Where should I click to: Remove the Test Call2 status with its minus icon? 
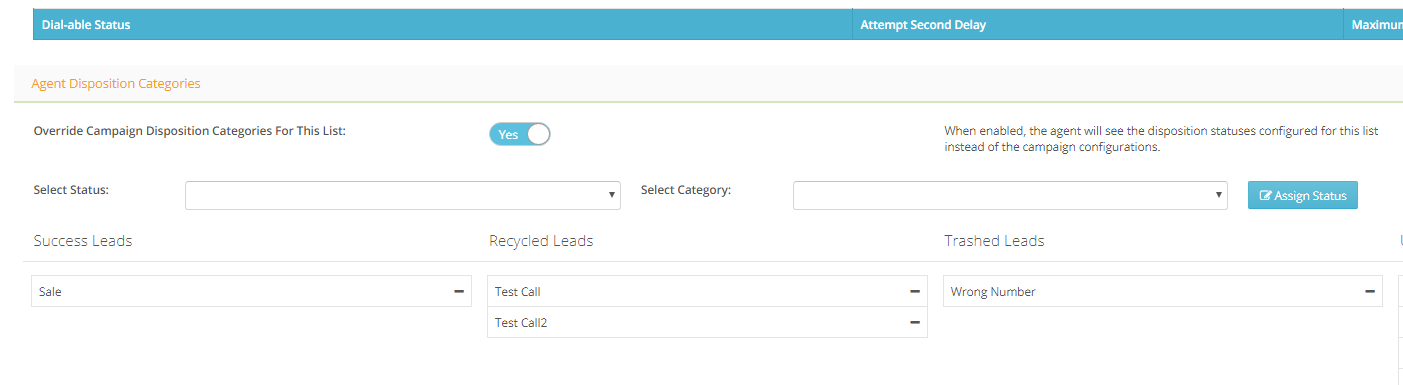915,322
